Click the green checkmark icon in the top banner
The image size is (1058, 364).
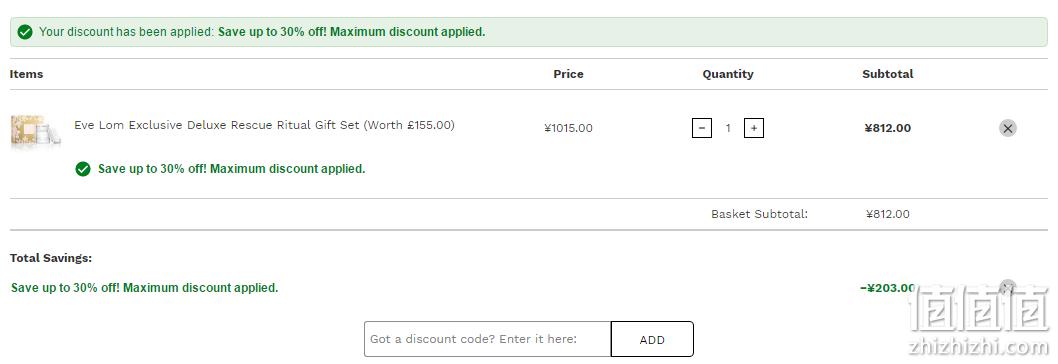[25, 32]
